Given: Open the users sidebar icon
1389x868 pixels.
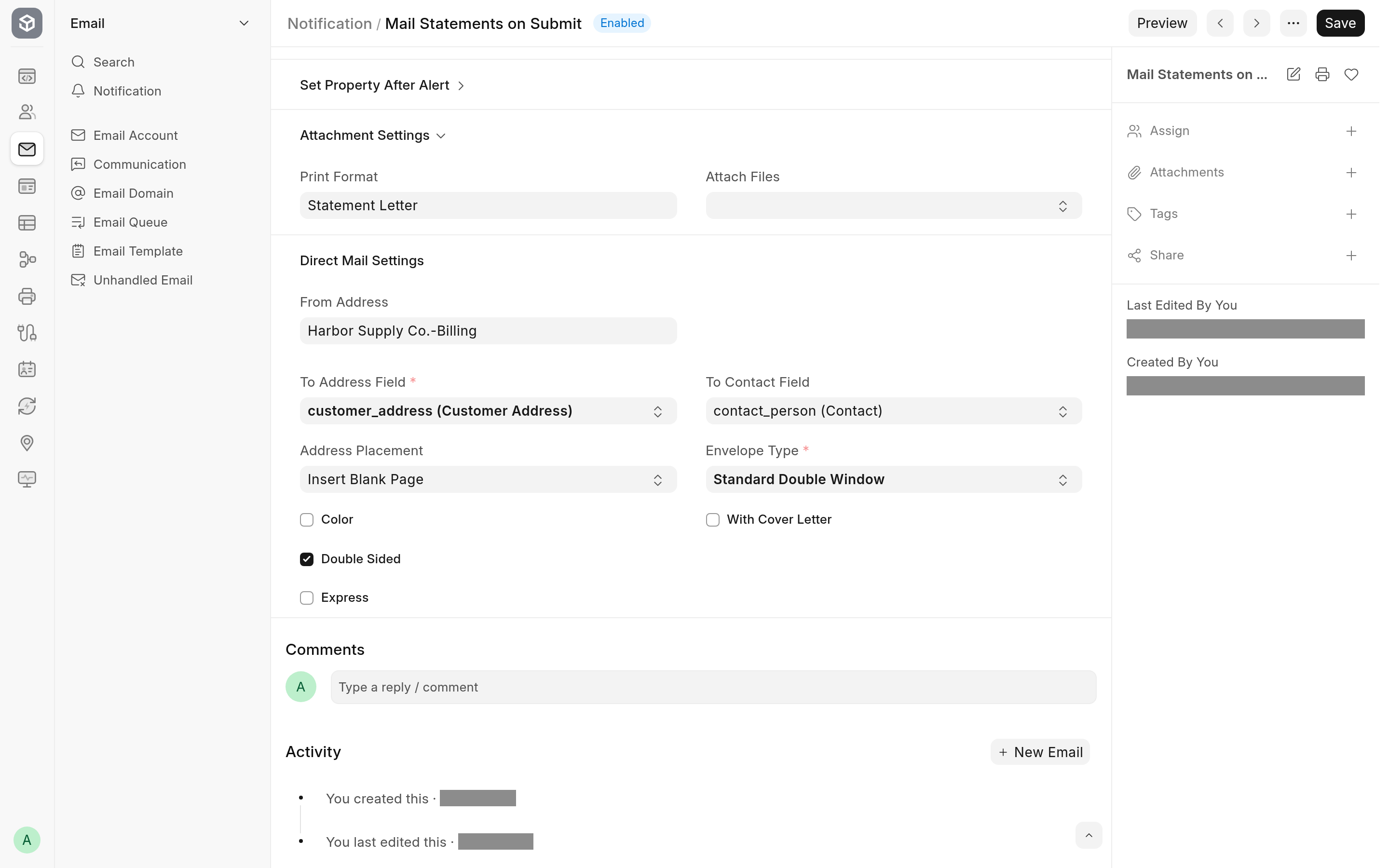Looking at the screenshot, I should tap(27, 112).
